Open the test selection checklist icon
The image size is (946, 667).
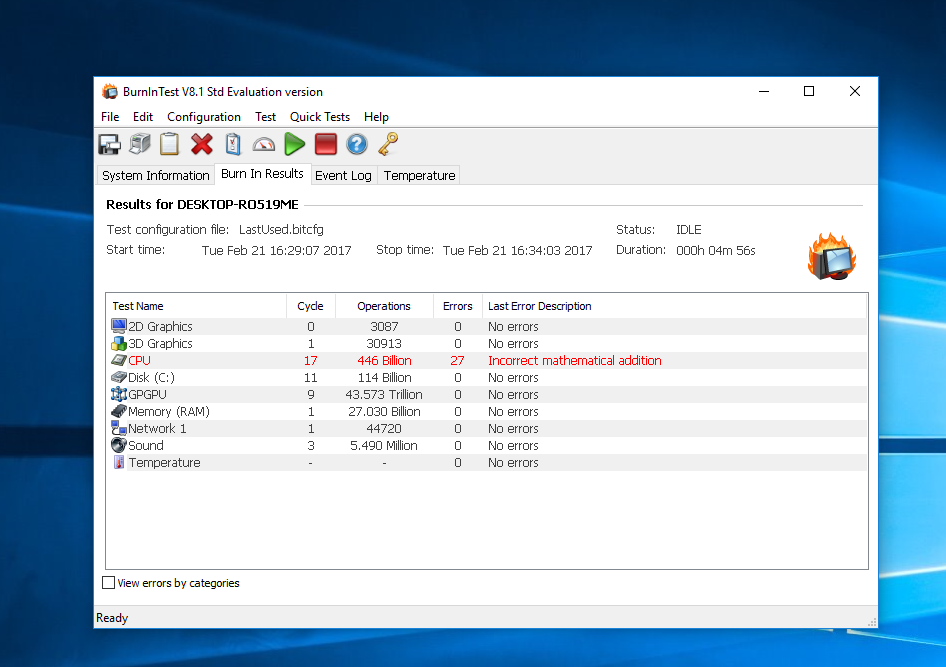coord(233,145)
